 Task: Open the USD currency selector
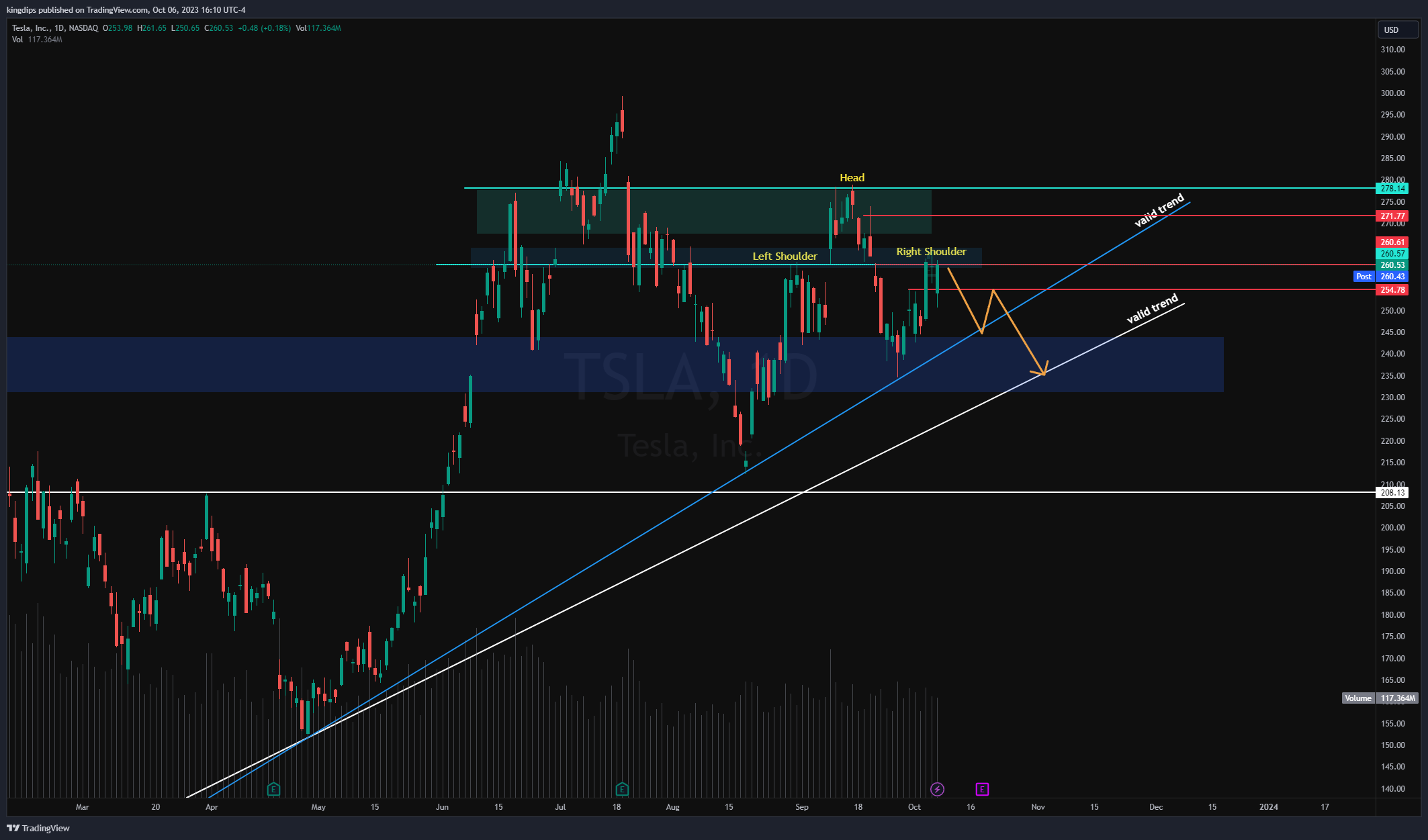click(1398, 30)
